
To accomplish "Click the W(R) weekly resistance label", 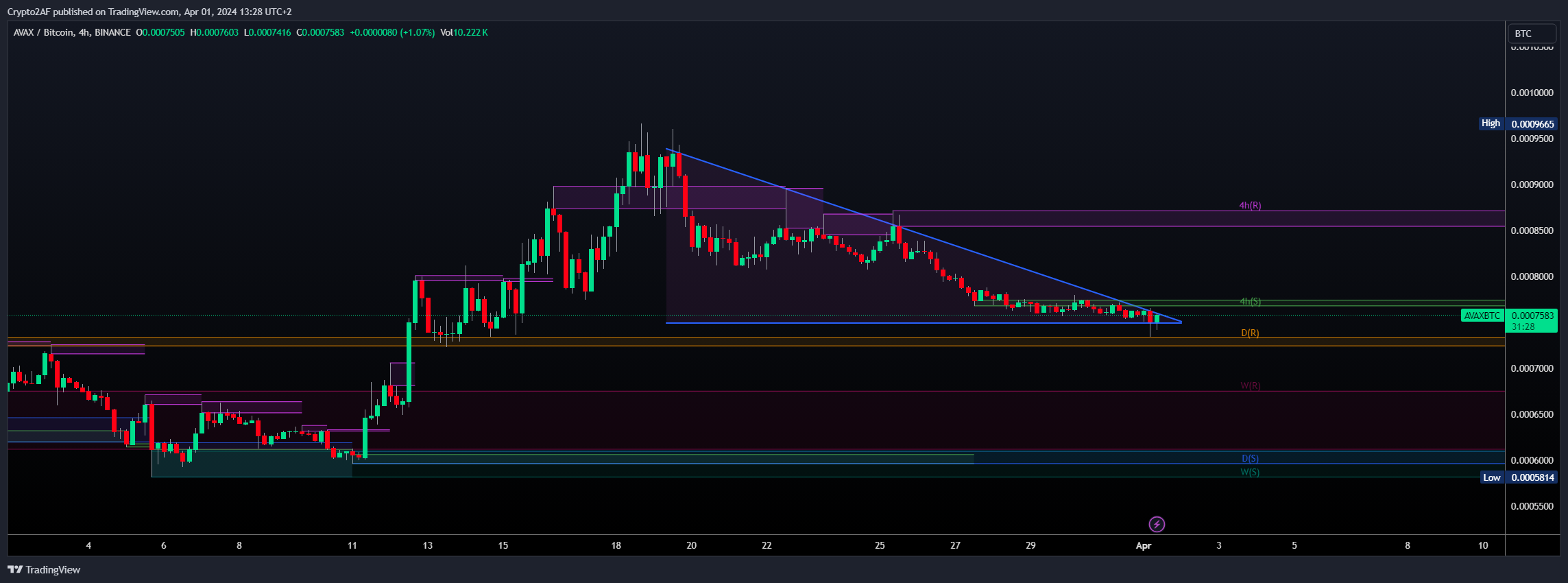I will (x=1250, y=386).
